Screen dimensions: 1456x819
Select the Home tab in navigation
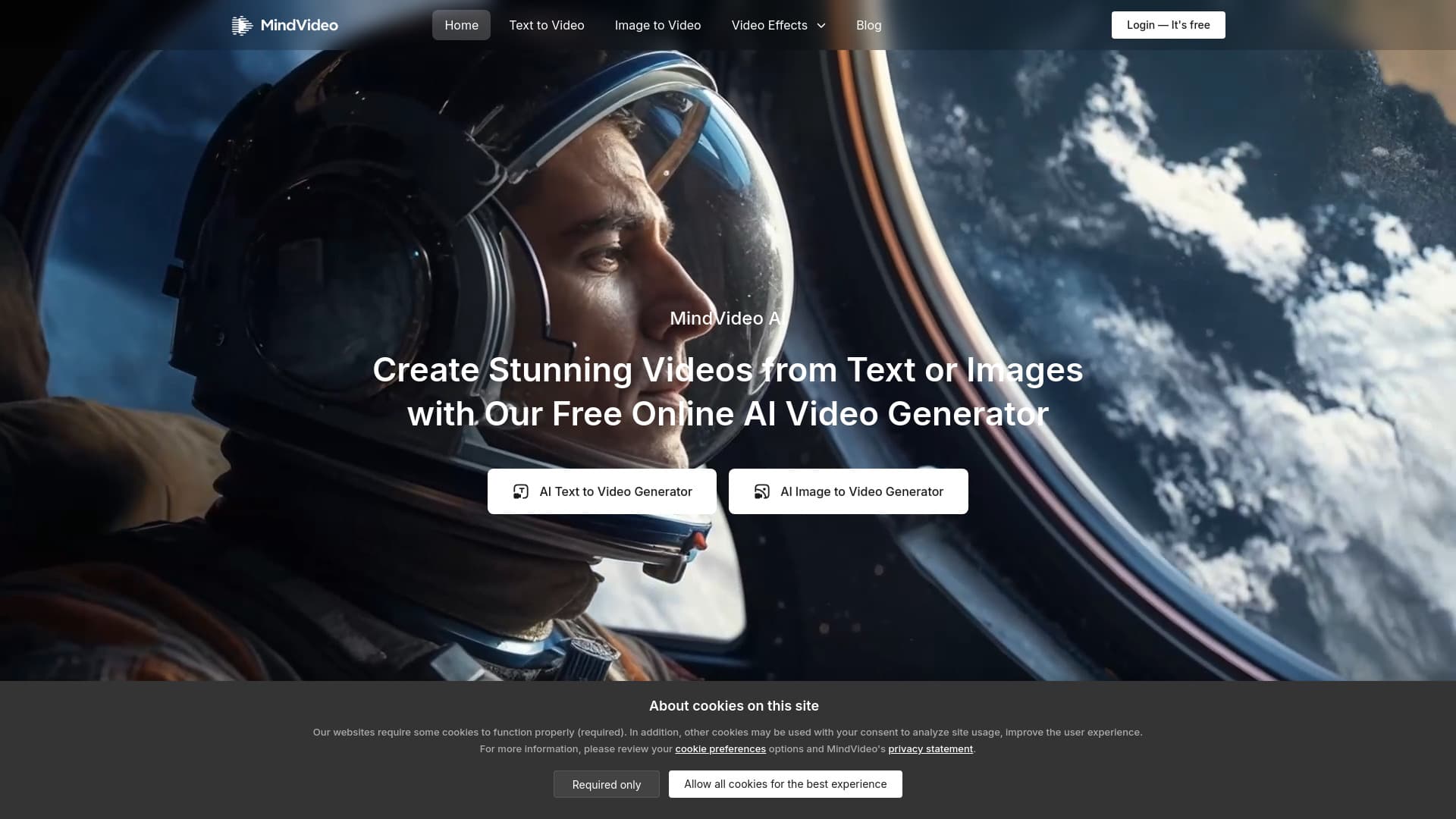click(x=460, y=25)
